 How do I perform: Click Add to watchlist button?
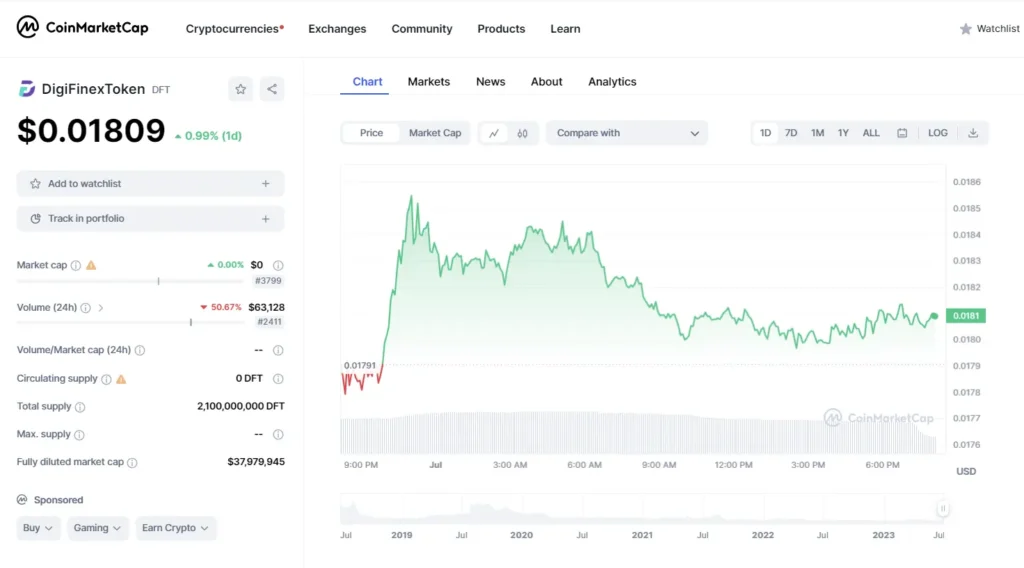[x=150, y=184]
